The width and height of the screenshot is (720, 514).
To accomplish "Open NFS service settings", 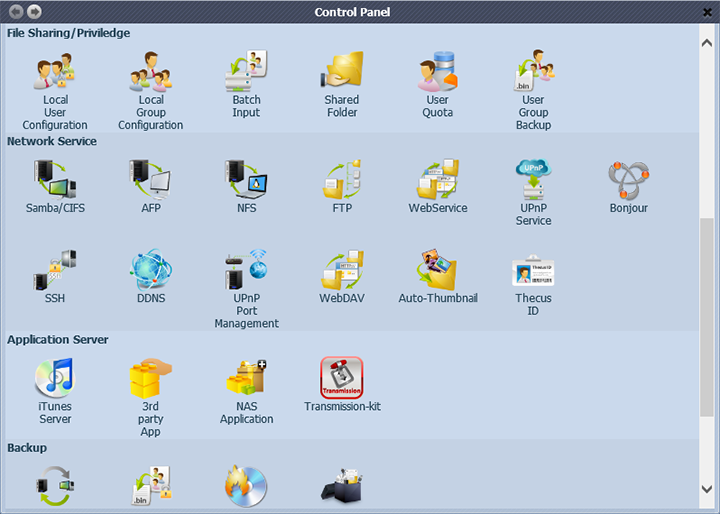I will (x=246, y=180).
